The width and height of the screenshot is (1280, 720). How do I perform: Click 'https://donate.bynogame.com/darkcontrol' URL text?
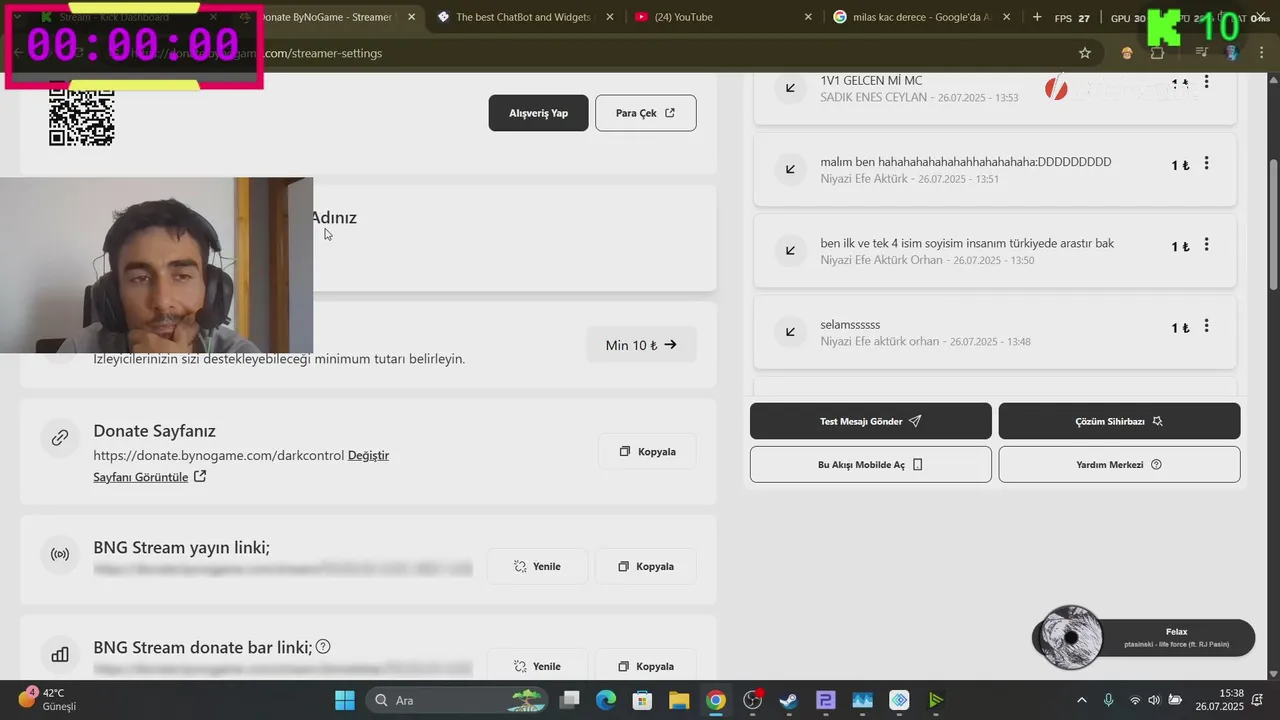[x=219, y=455]
